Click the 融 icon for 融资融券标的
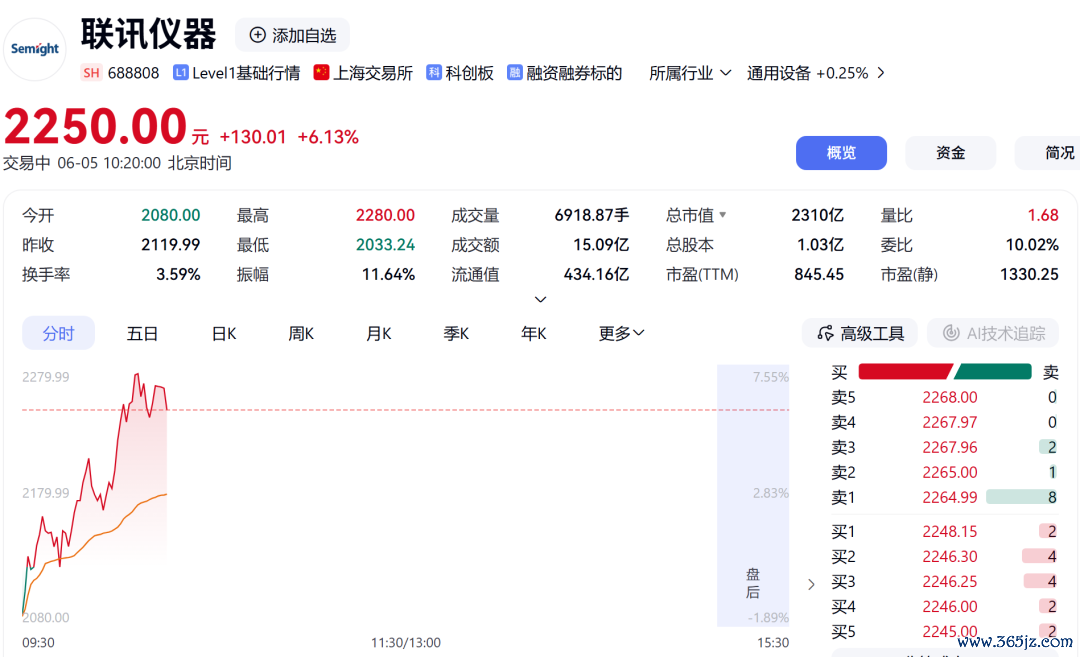Viewport: 1080px width, 657px height. [515, 72]
